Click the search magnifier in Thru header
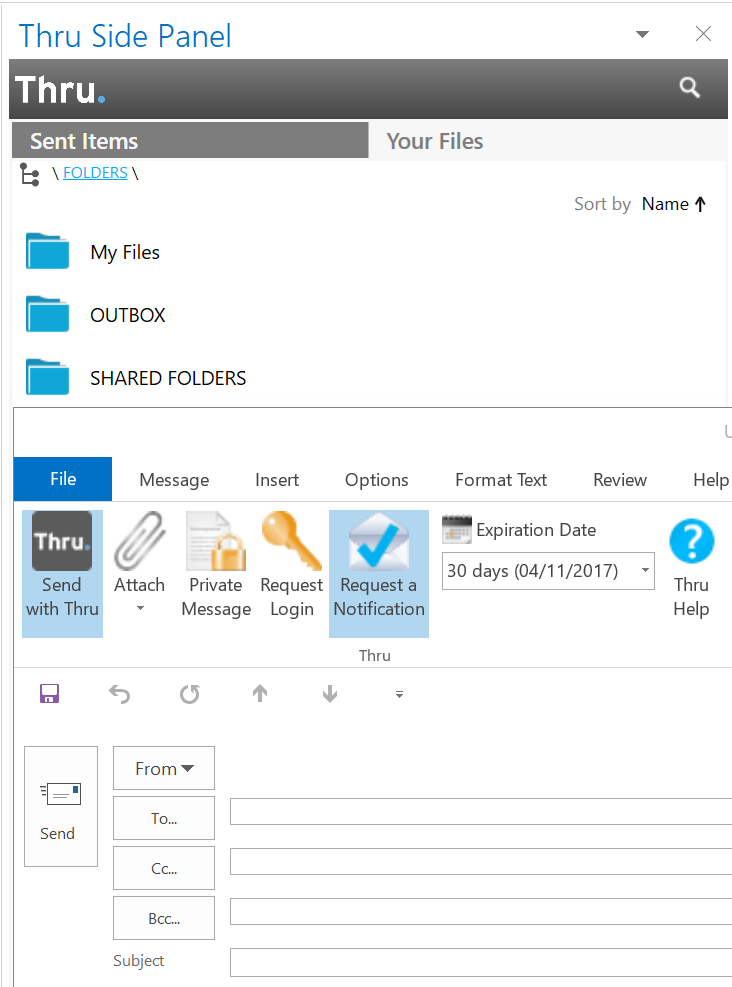732x987 pixels. 690,88
